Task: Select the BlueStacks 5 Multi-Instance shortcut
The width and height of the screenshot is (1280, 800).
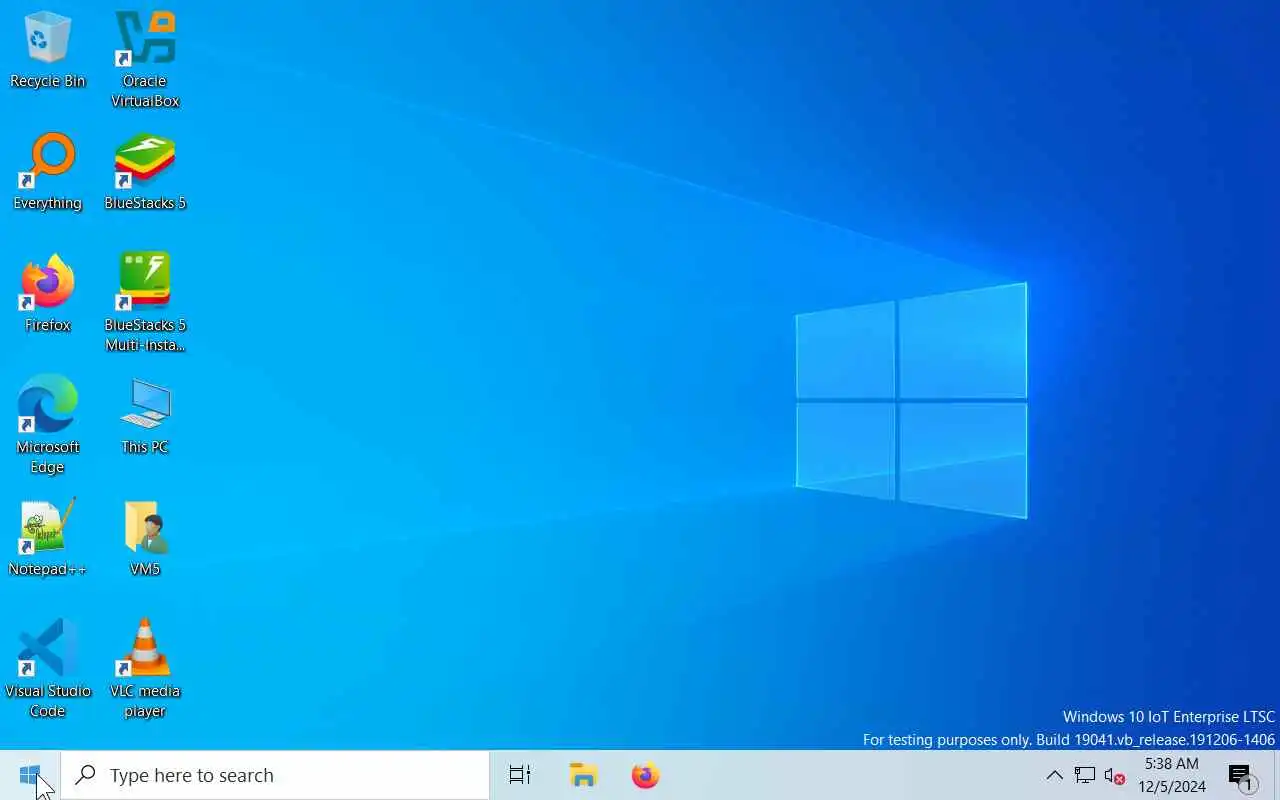Action: pos(145,303)
